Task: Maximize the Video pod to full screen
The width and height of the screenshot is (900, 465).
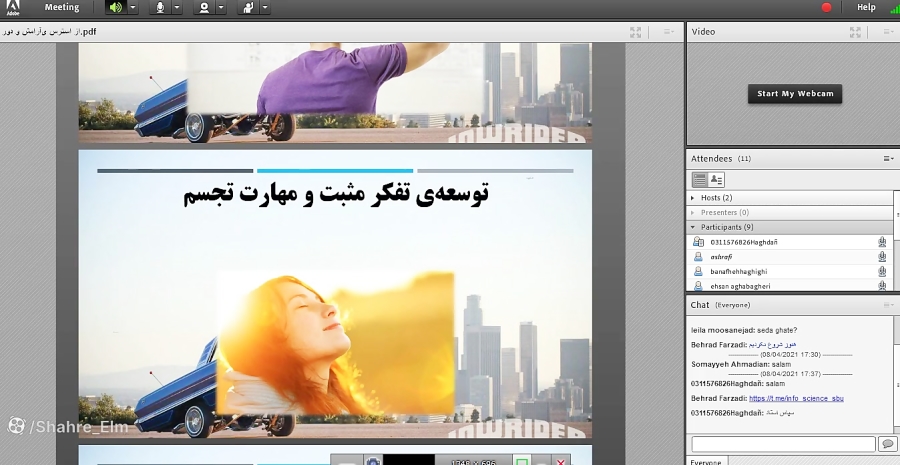Action: coord(855,32)
